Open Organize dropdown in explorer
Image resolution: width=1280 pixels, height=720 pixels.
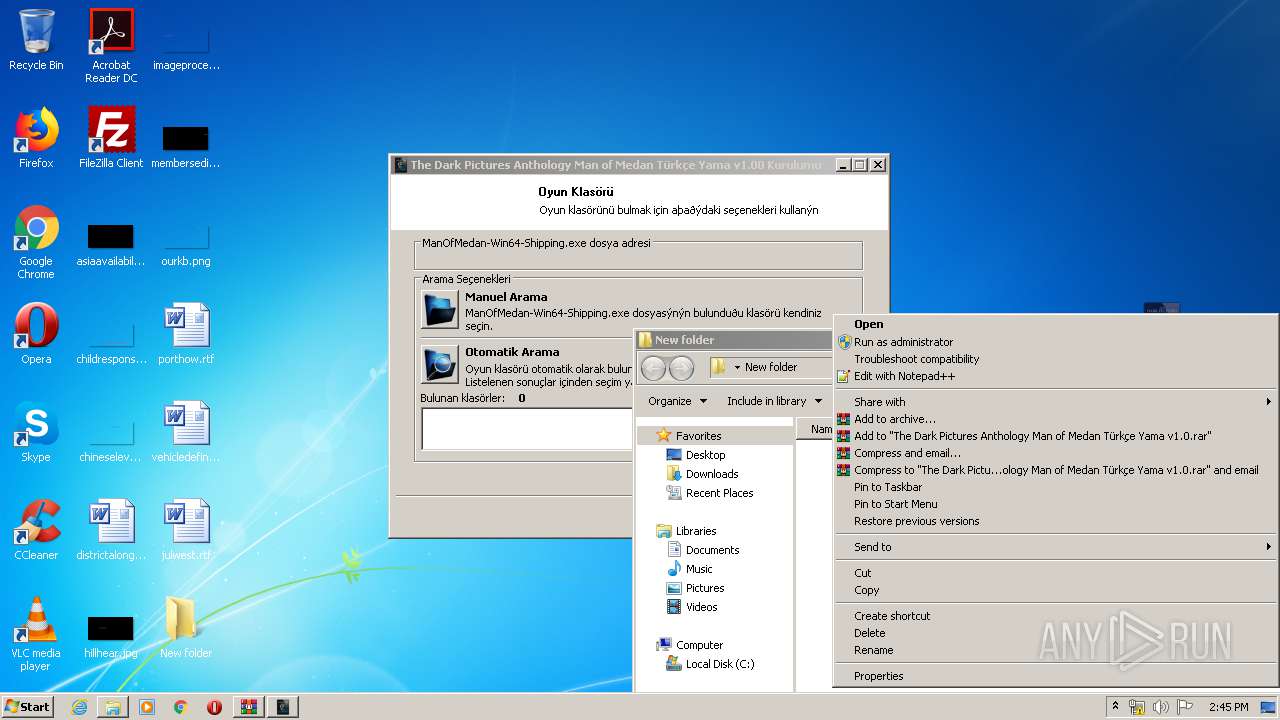[x=677, y=401]
